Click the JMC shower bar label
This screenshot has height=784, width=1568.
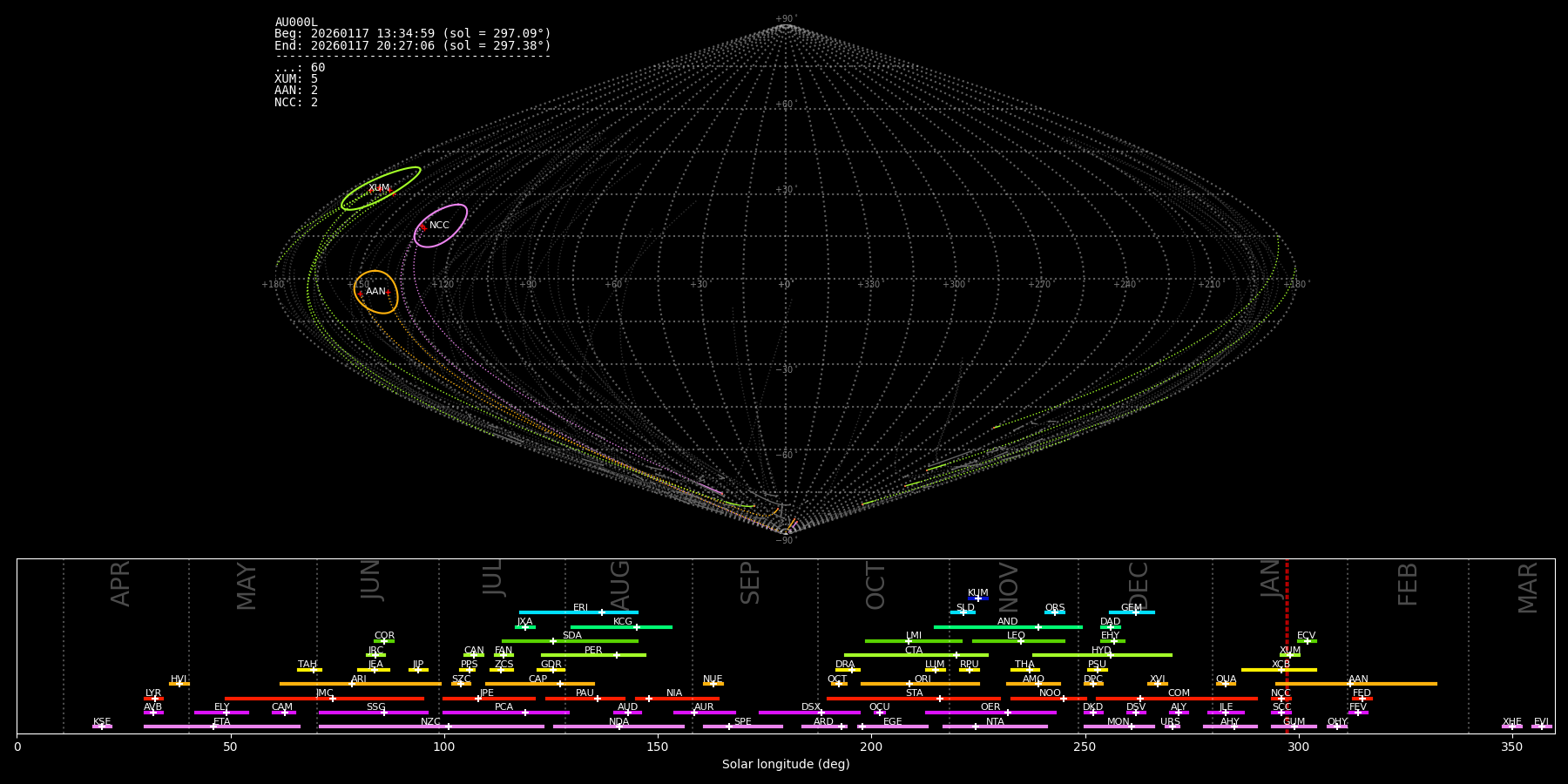pos(324,693)
